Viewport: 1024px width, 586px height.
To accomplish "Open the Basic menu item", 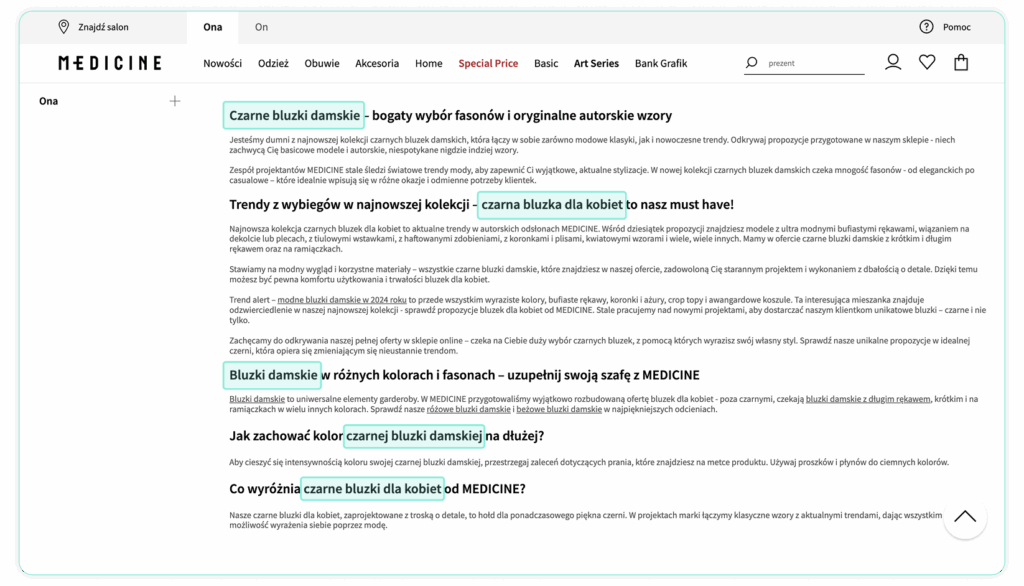I will tap(546, 63).
